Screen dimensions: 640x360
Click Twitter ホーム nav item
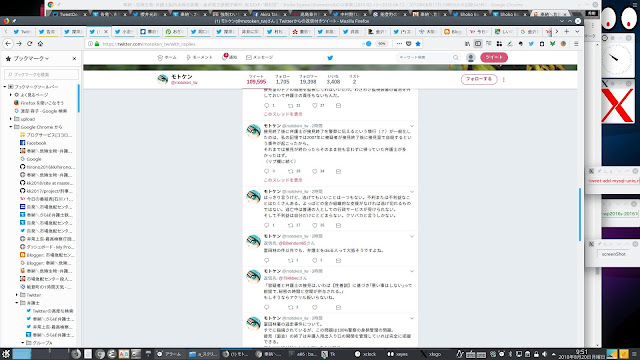[167, 58]
